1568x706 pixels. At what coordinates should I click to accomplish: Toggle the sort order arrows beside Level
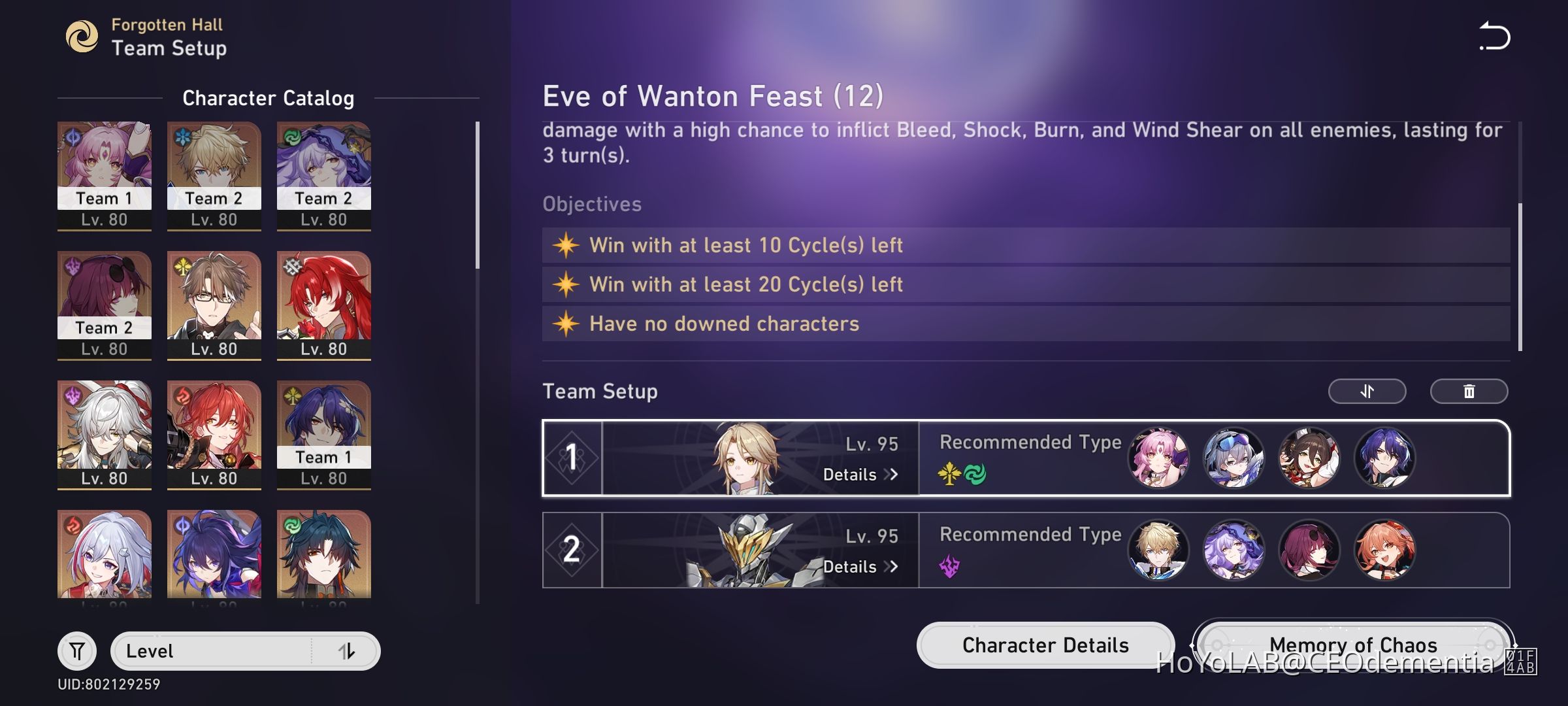coord(346,651)
